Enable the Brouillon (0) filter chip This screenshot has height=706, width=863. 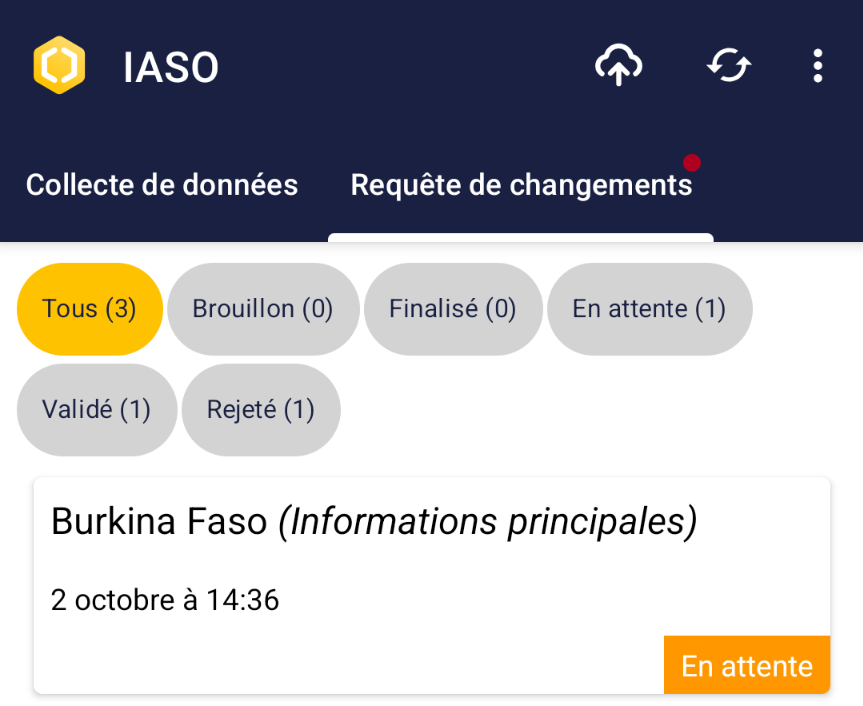(x=263, y=309)
